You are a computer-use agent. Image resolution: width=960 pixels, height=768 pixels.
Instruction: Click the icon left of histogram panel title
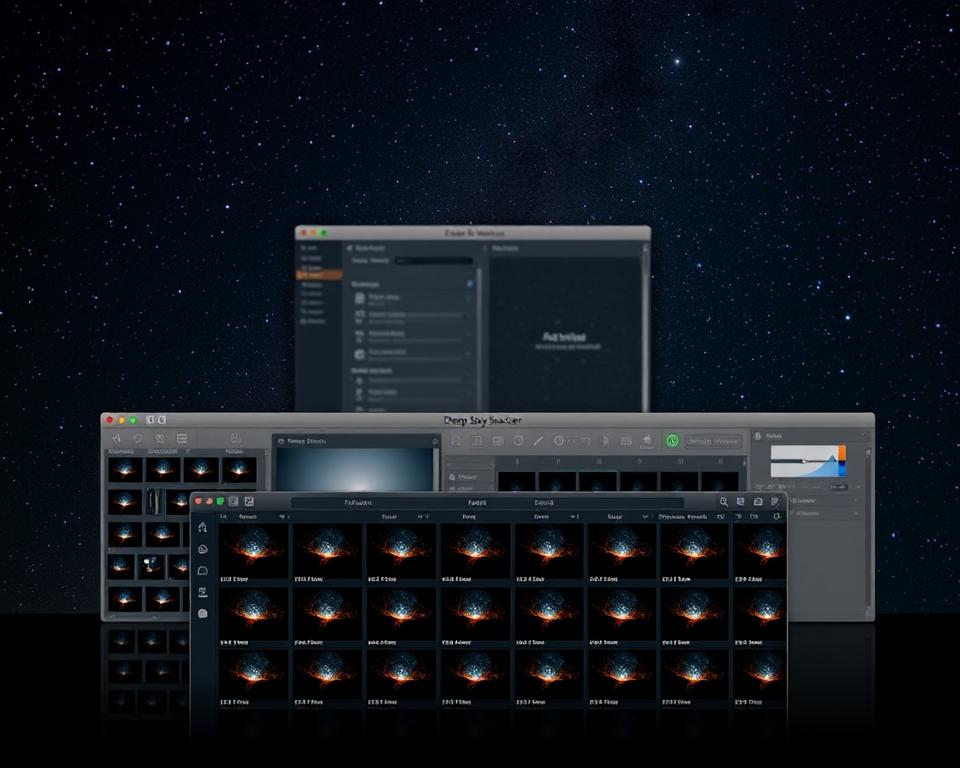(x=758, y=435)
